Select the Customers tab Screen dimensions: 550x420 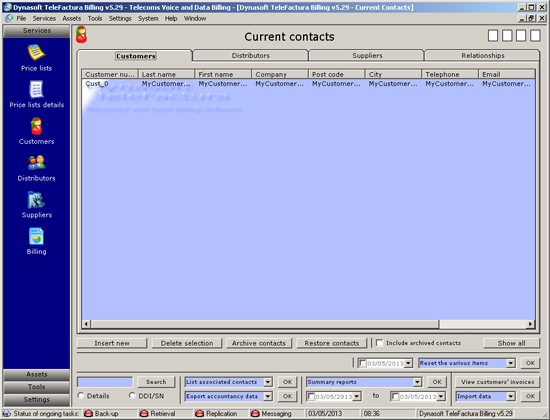(135, 56)
